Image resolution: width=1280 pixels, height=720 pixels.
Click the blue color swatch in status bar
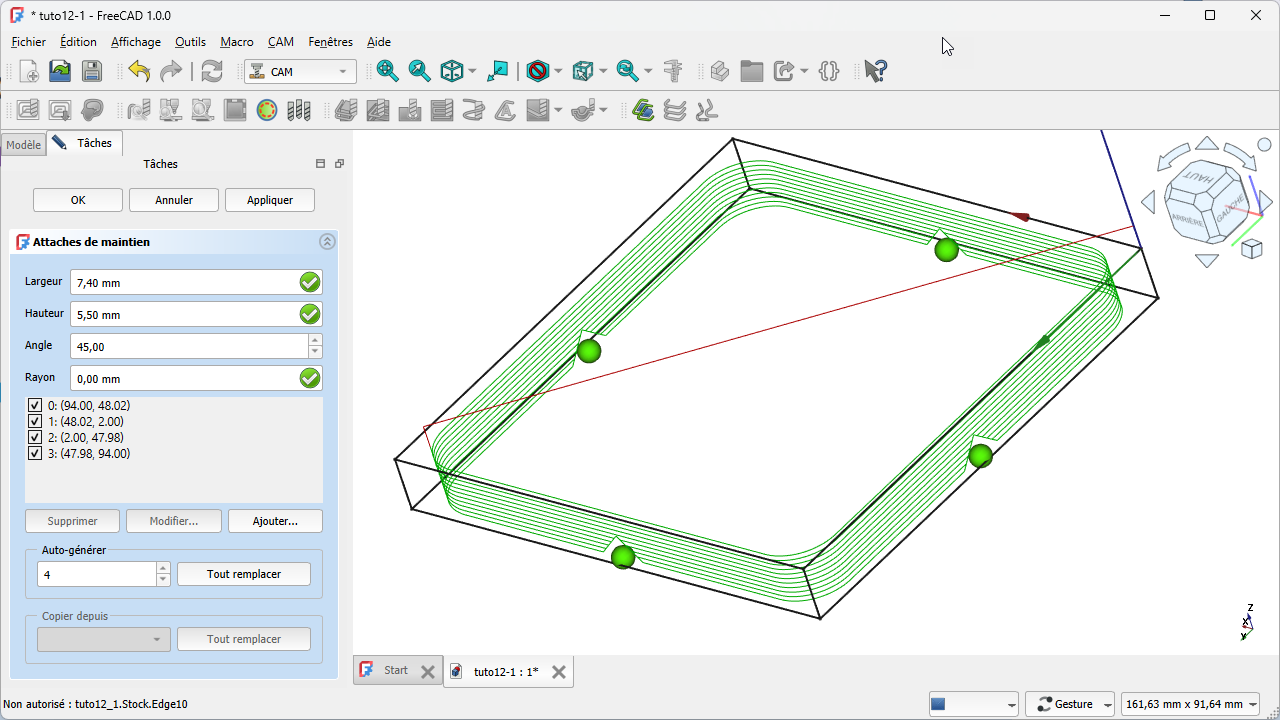coord(938,704)
